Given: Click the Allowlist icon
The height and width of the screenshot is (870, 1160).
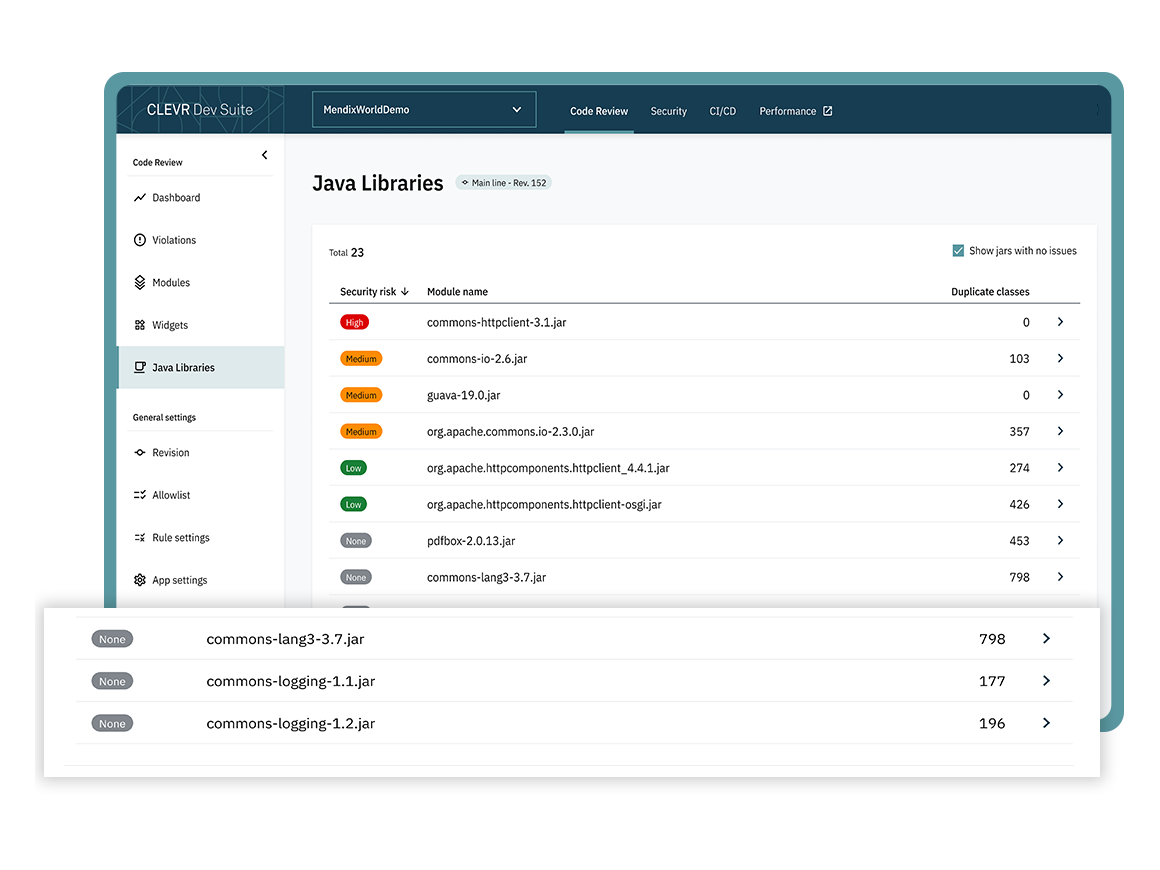Looking at the screenshot, I should click(x=140, y=495).
